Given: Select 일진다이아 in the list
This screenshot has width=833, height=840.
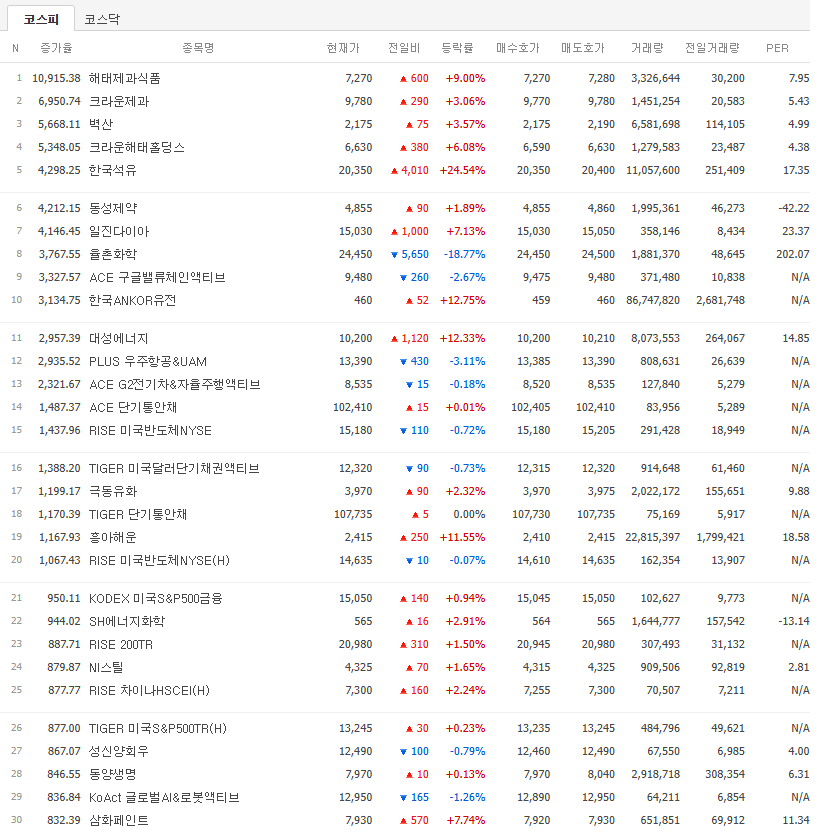Looking at the screenshot, I should (119, 231).
